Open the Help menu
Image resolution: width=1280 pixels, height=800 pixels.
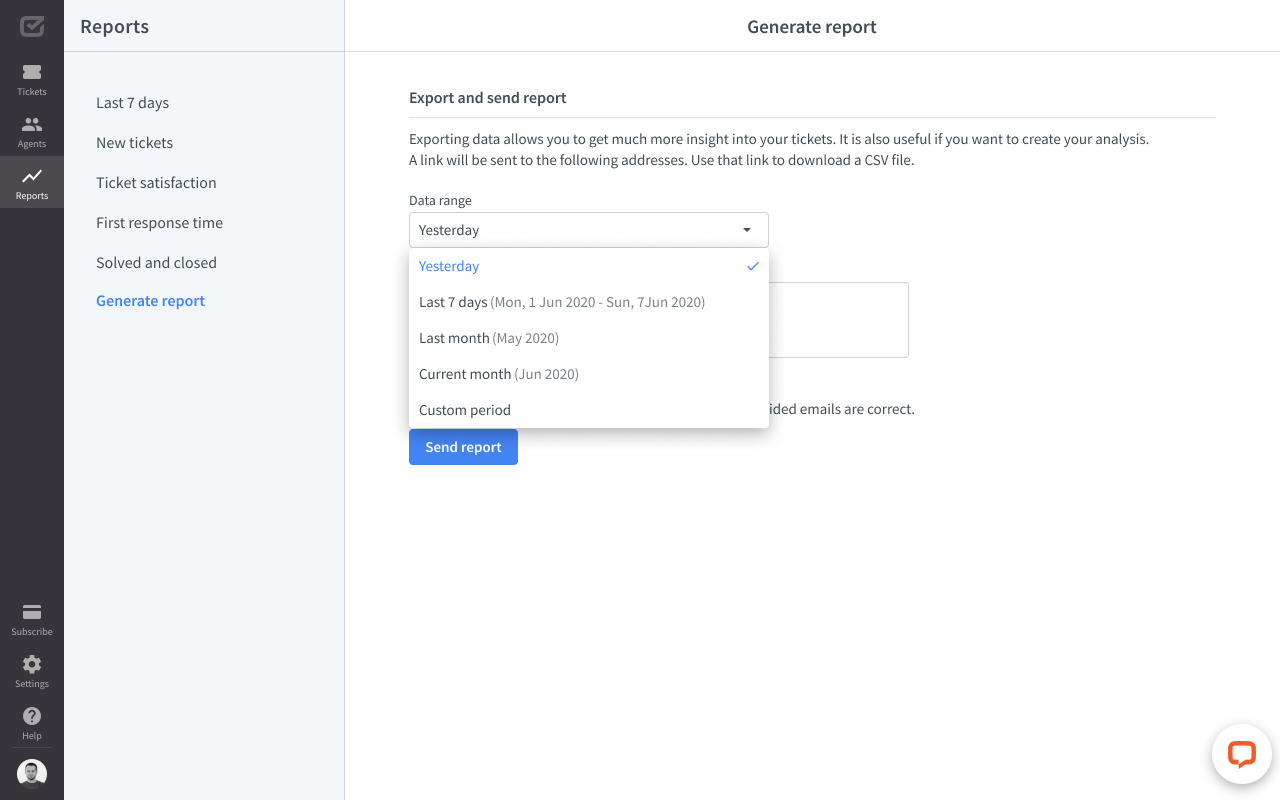[32, 724]
